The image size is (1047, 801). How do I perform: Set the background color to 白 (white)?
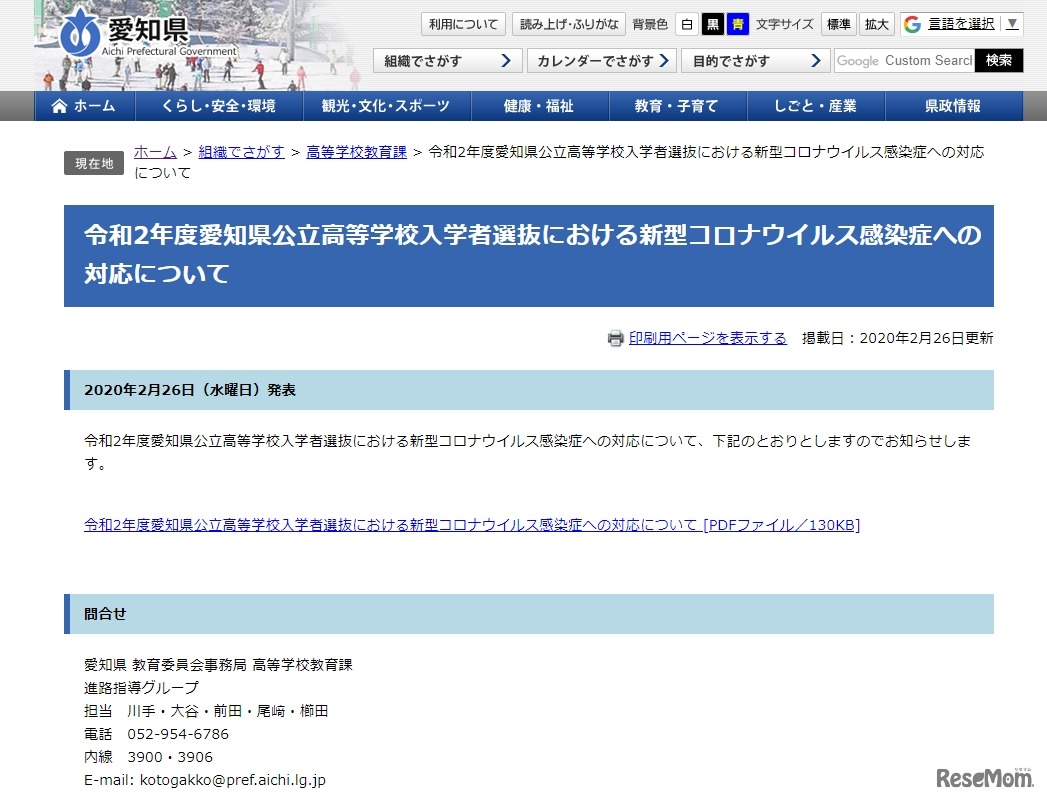click(687, 24)
